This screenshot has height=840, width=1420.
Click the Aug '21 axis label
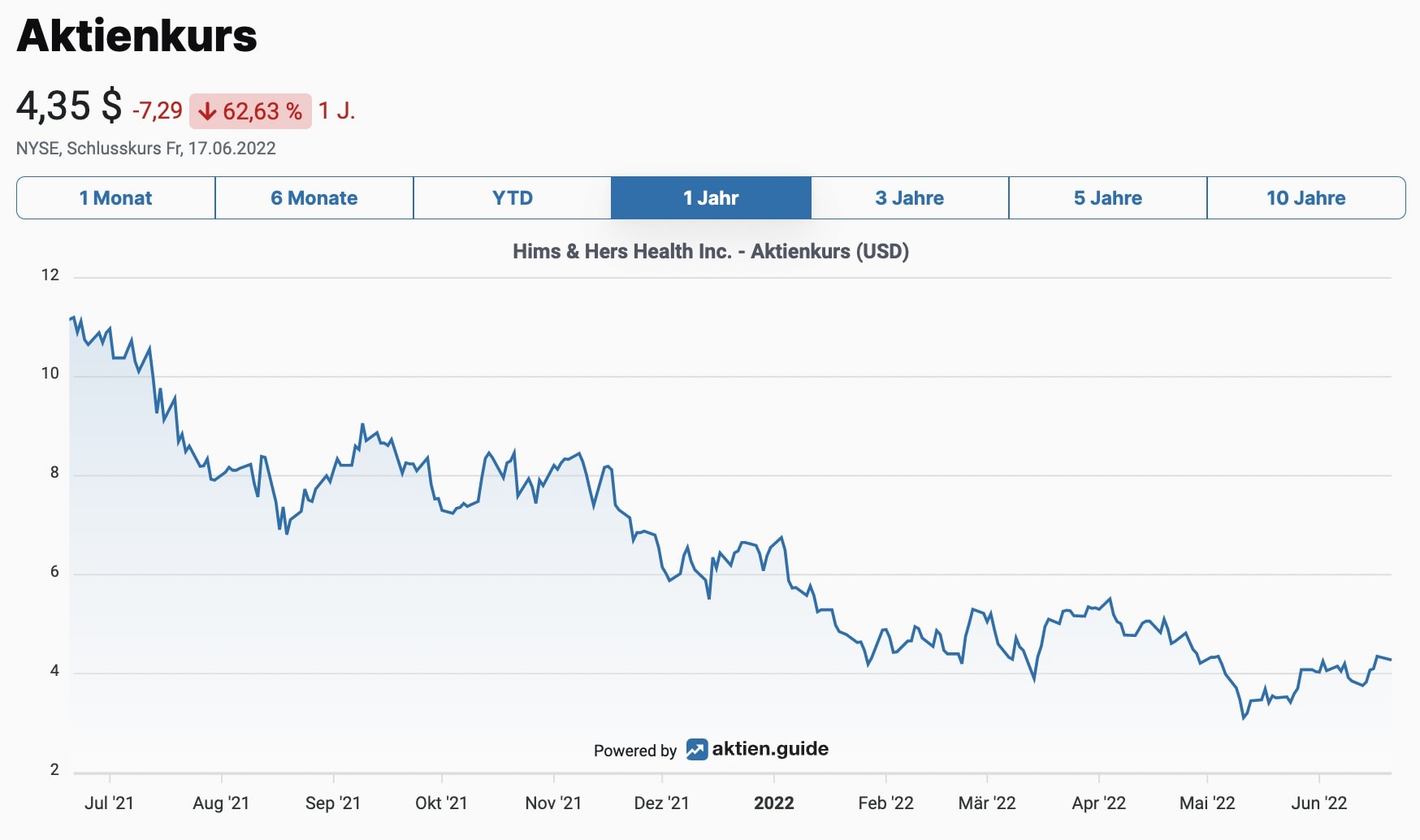221,803
